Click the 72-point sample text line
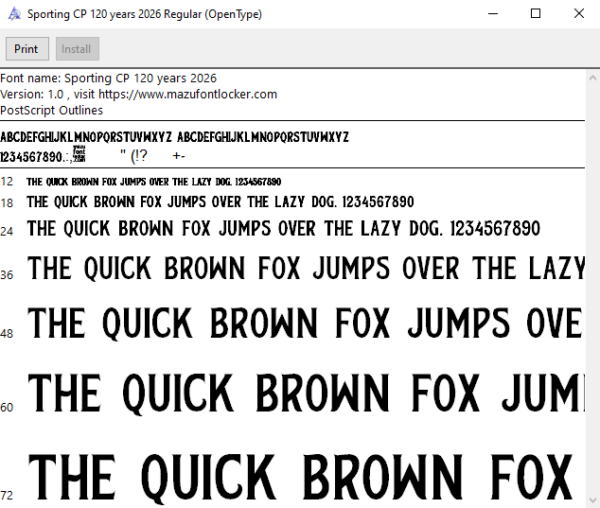This screenshot has width=600, height=508. point(301,478)
